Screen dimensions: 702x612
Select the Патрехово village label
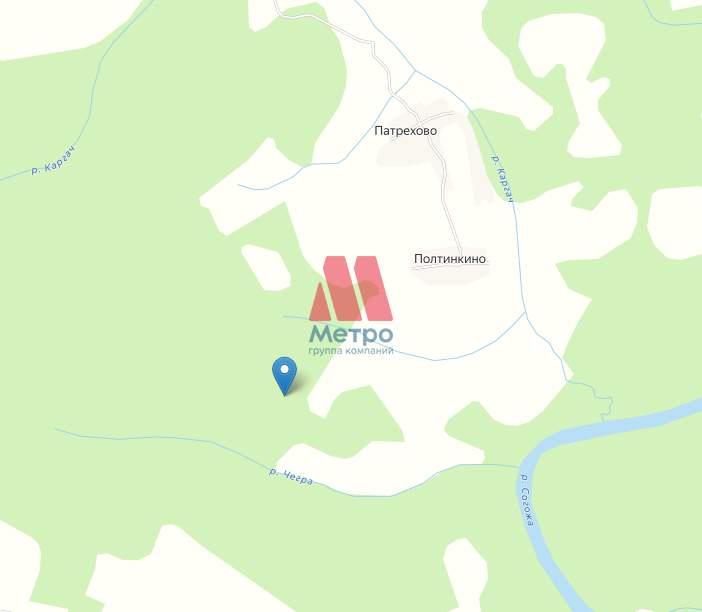click(x=405, y=131)
